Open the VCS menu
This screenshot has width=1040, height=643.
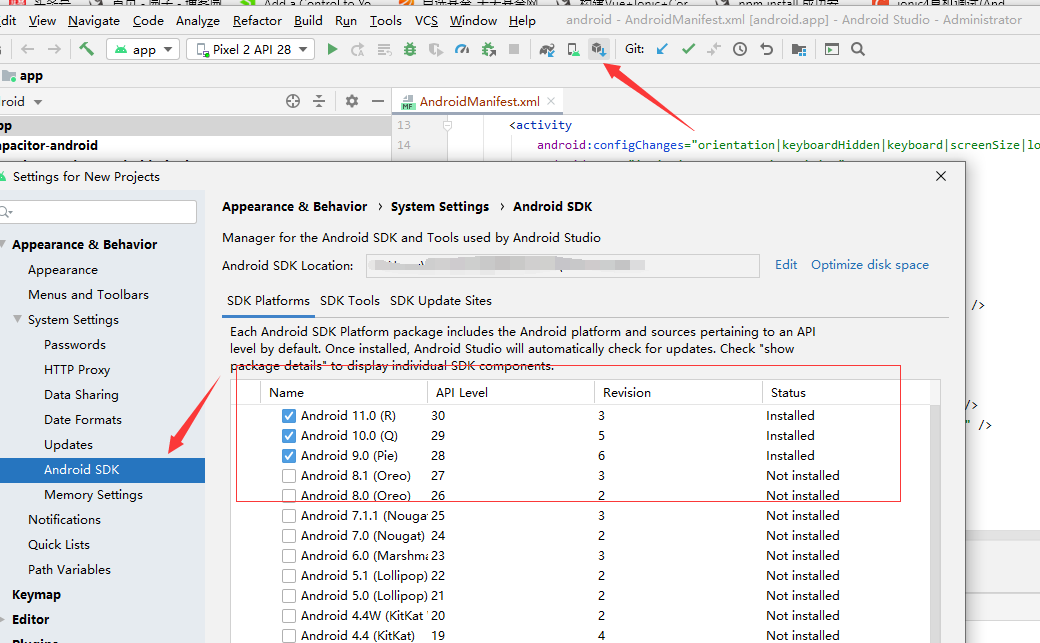pos(426,21)
